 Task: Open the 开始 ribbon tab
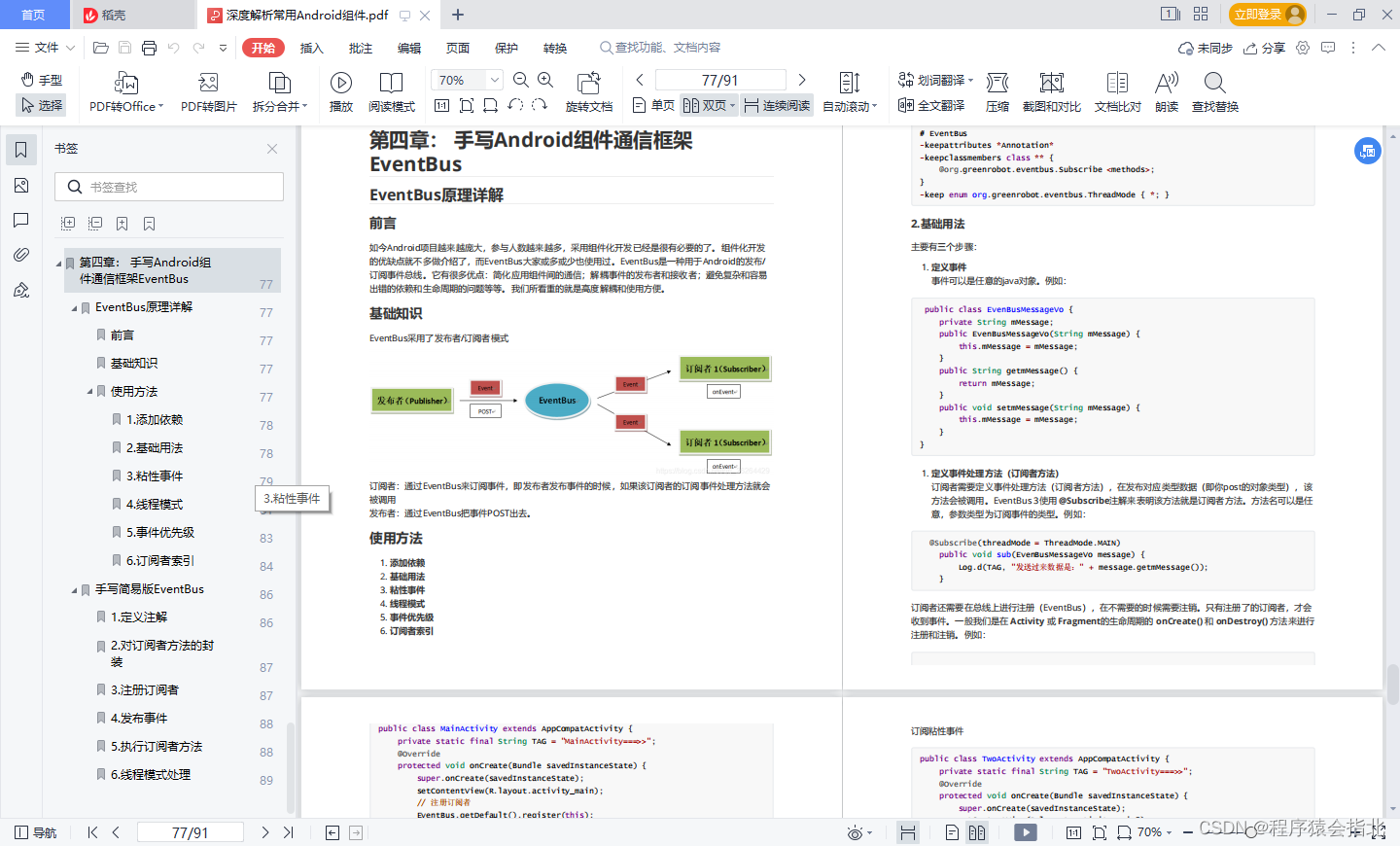tap(263, 48)
